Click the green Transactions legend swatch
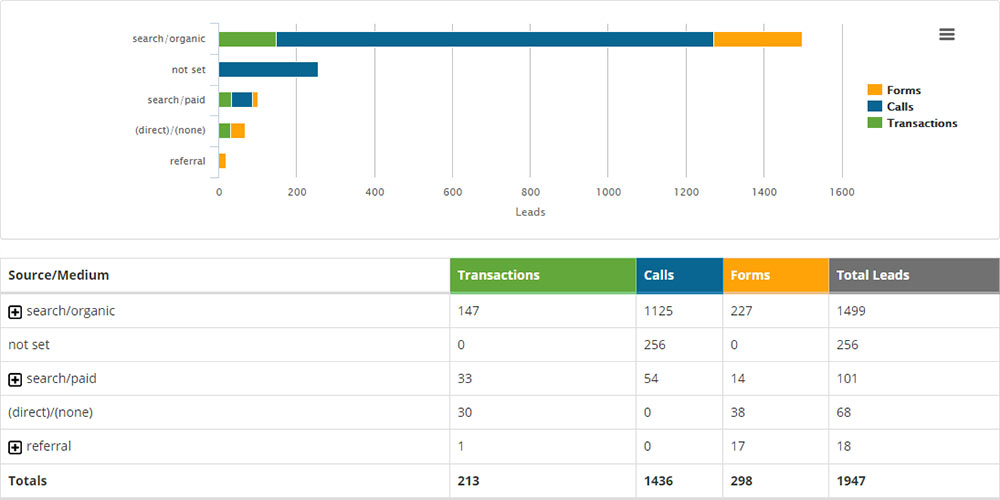 874,123
